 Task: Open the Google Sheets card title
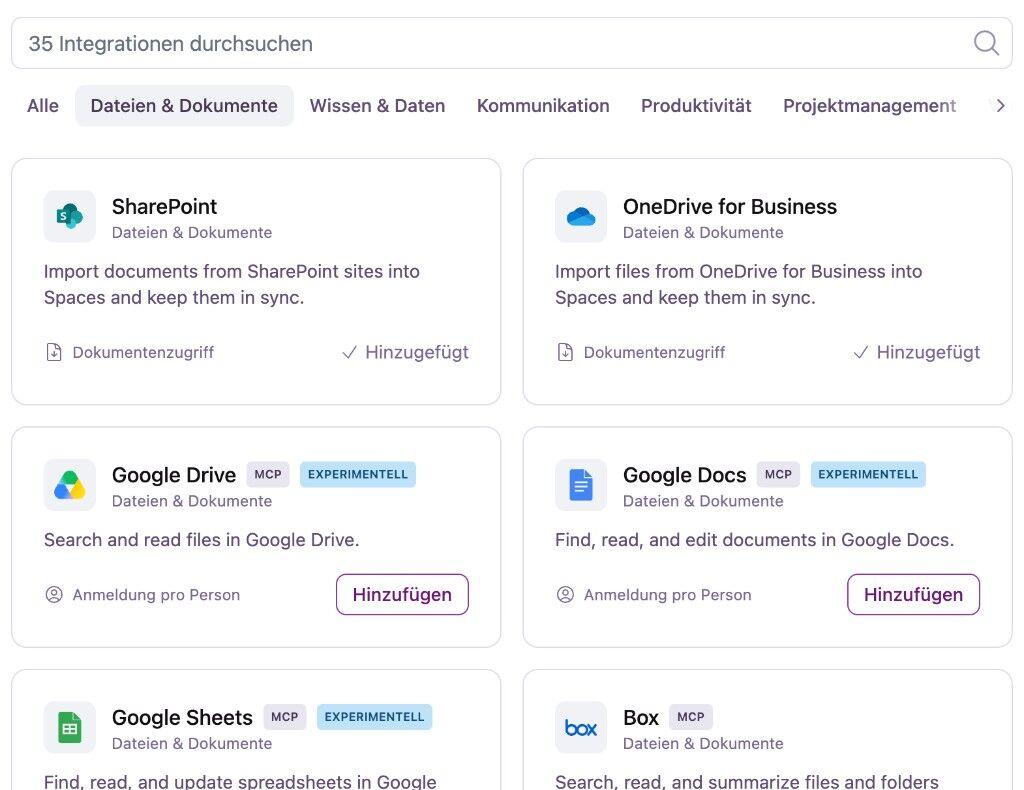coord(182,718)
